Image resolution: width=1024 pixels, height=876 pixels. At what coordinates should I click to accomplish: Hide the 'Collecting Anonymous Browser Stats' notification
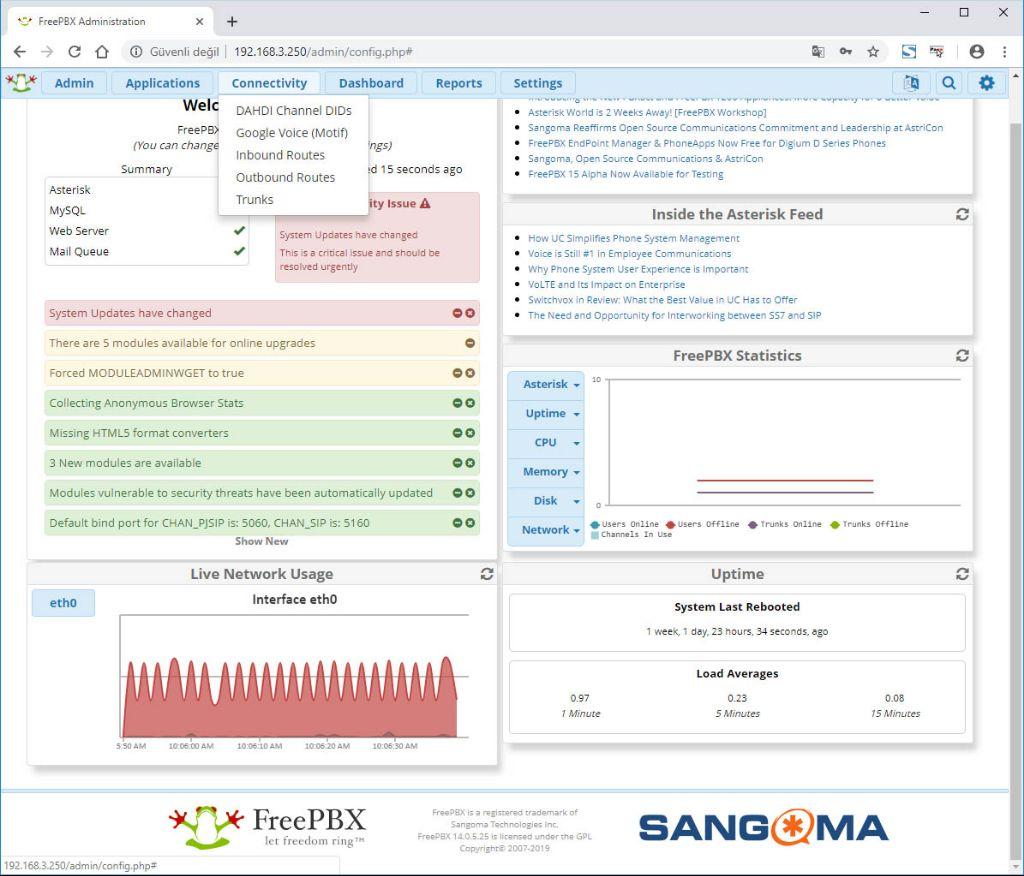point(459,403)
